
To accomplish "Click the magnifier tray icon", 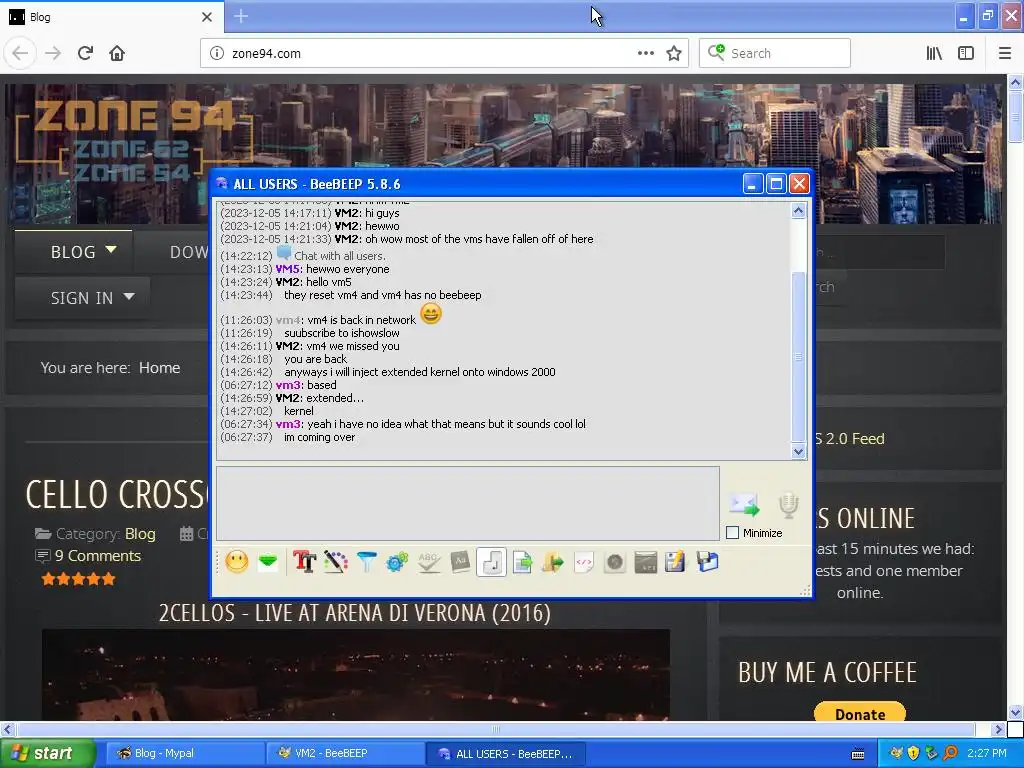I will (950, 753).
